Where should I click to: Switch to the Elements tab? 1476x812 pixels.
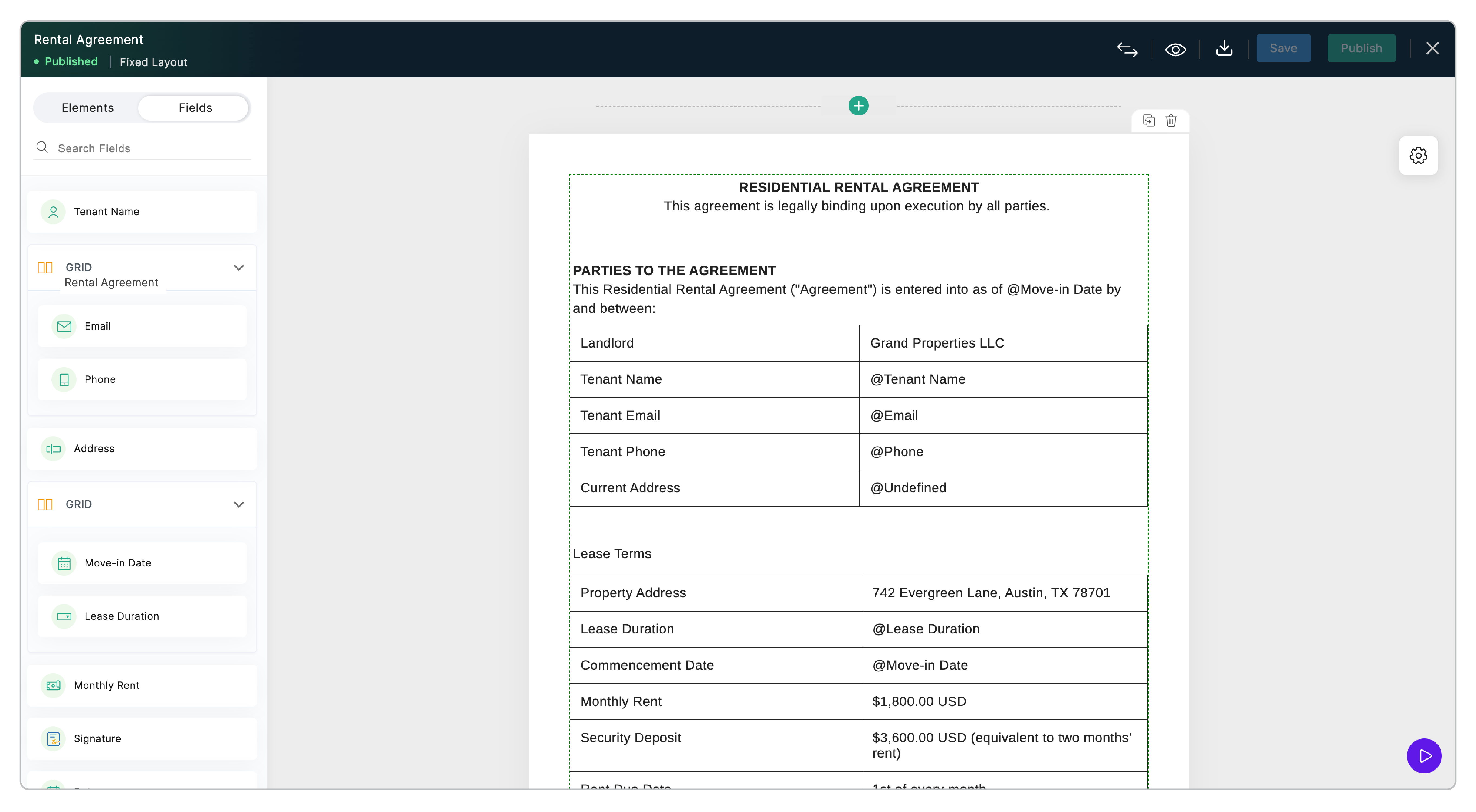(x=88, y=108)
